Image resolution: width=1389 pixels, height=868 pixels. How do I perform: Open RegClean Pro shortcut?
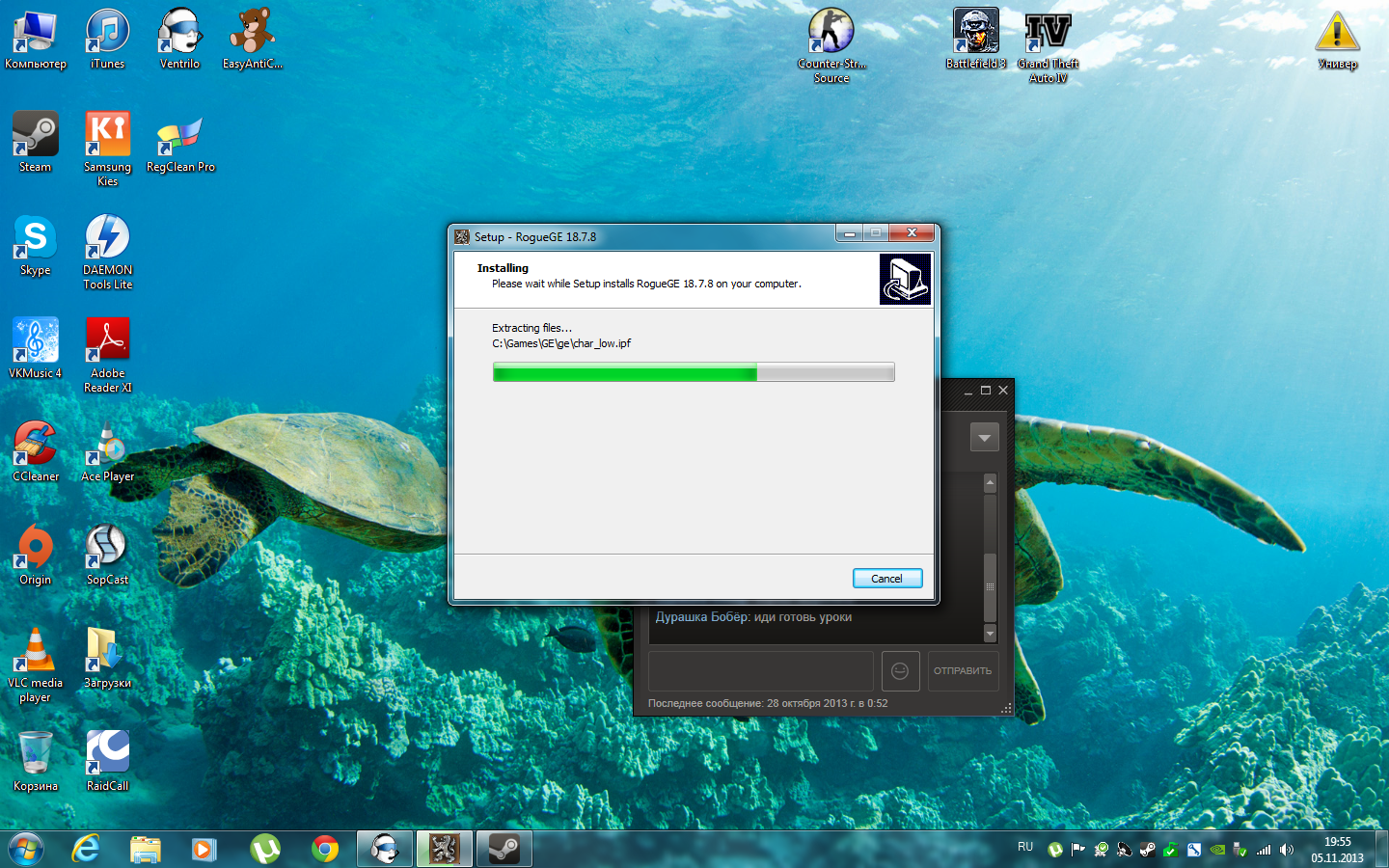180,143
